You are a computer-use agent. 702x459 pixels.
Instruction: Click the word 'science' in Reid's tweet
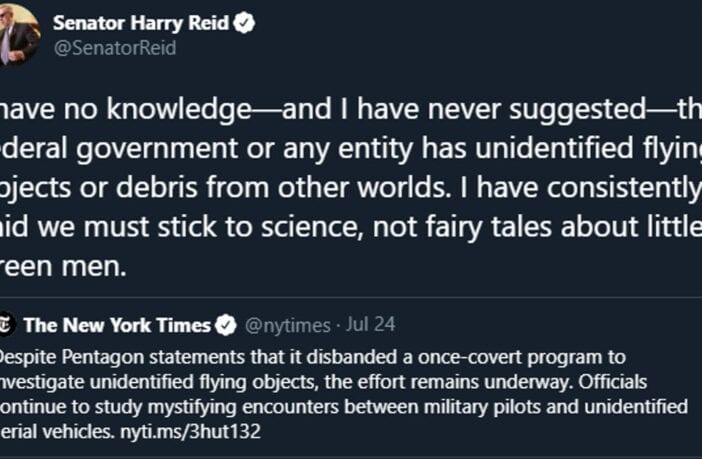click(x=312, y=227)
